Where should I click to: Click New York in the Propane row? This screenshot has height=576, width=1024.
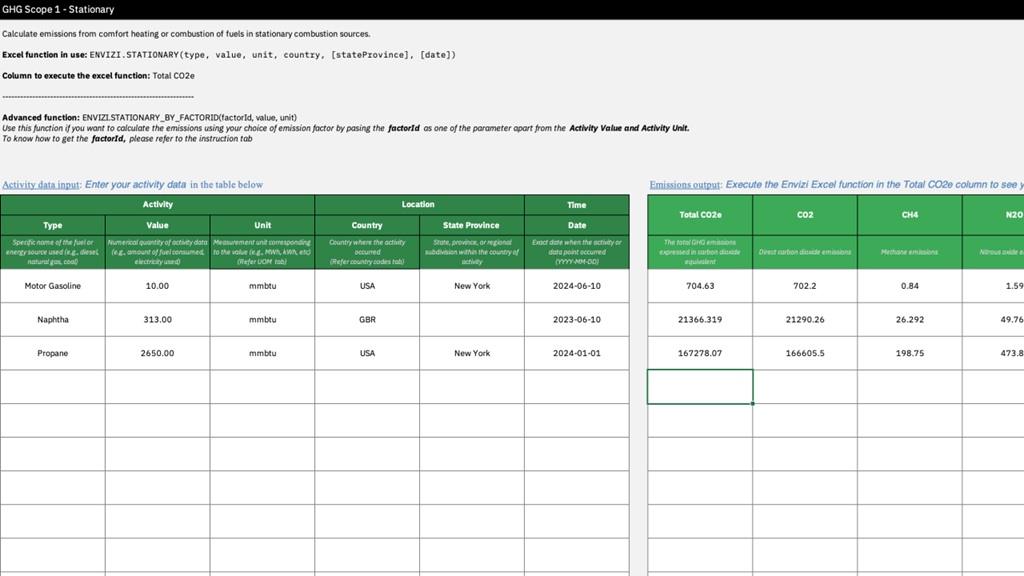(x=472, y=353)
